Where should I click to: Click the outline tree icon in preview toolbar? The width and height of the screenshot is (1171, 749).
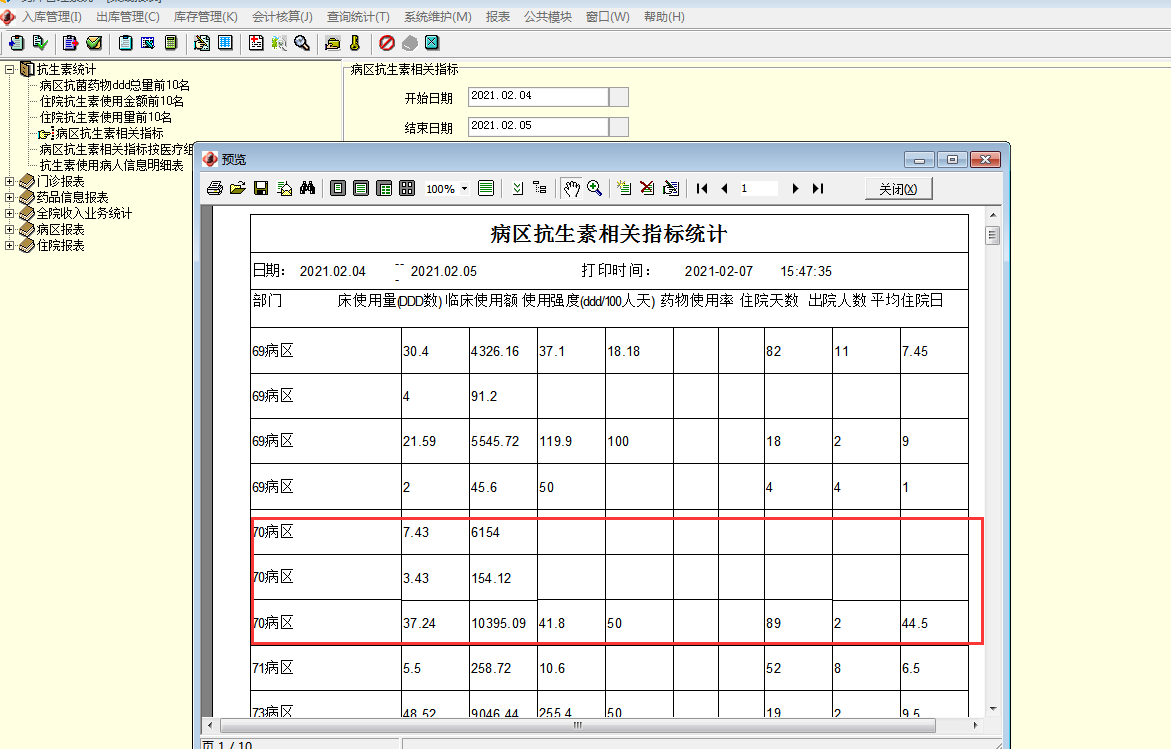pyautogui.click(x=540, y=188)
